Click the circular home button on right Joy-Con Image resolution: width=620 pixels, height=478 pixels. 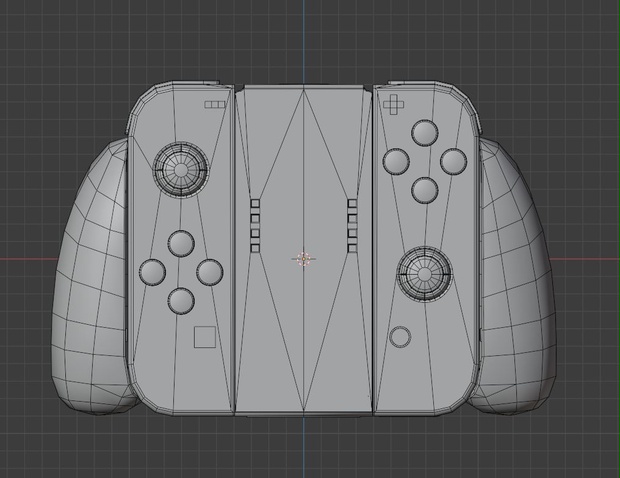click(x=400, y=337)
